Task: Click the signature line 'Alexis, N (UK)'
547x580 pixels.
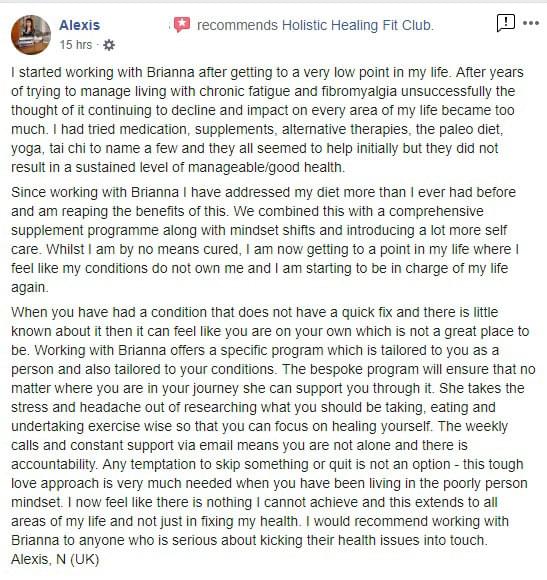Action: click(55, 559)
